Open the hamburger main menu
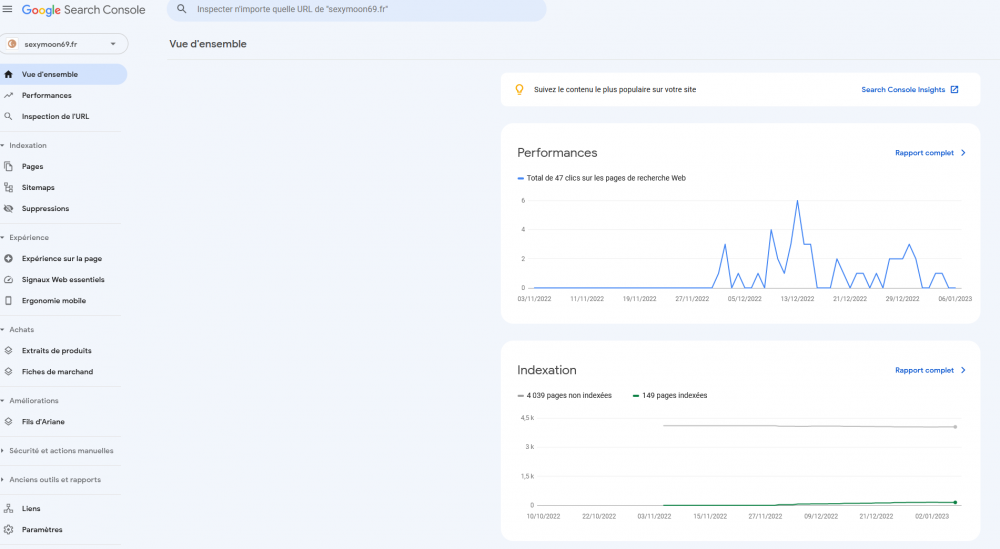The width and height of the screenshot is (1000, 549). (x=8, y=10)
